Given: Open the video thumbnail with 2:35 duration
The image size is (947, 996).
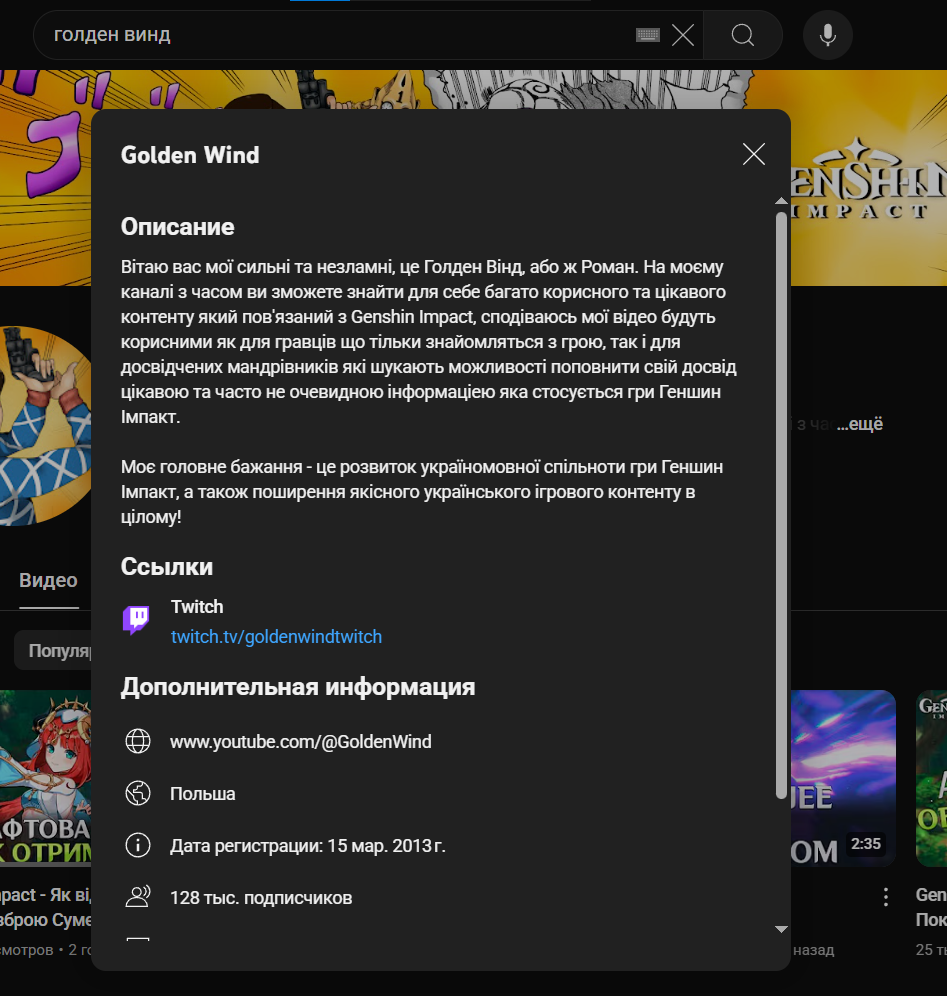Looking at the screenshot, I should click(x=843, y=778).
